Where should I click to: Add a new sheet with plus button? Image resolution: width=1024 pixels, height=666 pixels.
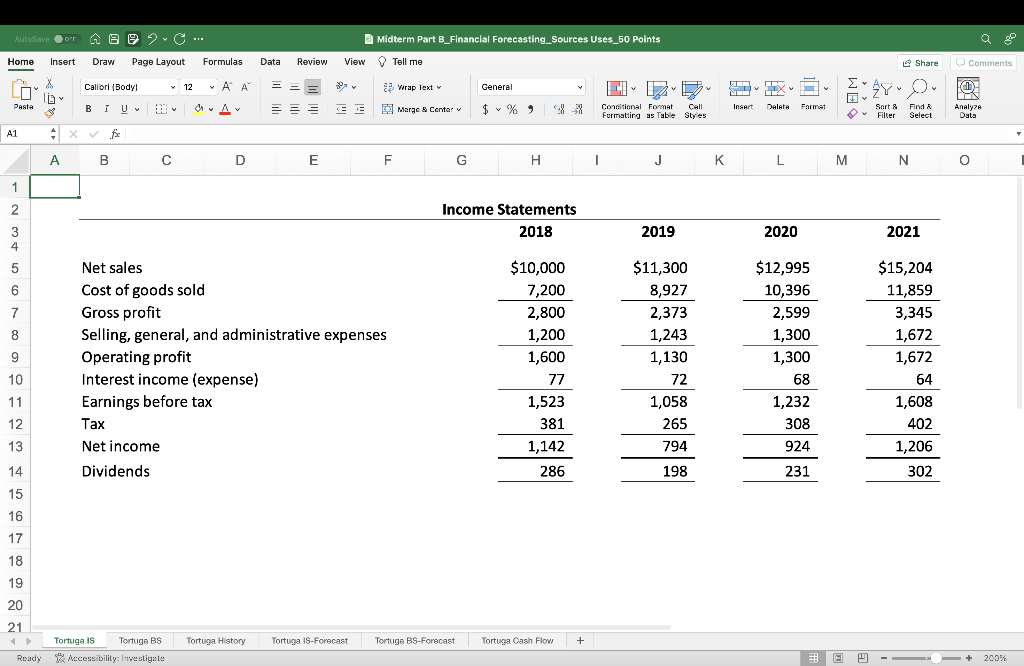(580, 641)
